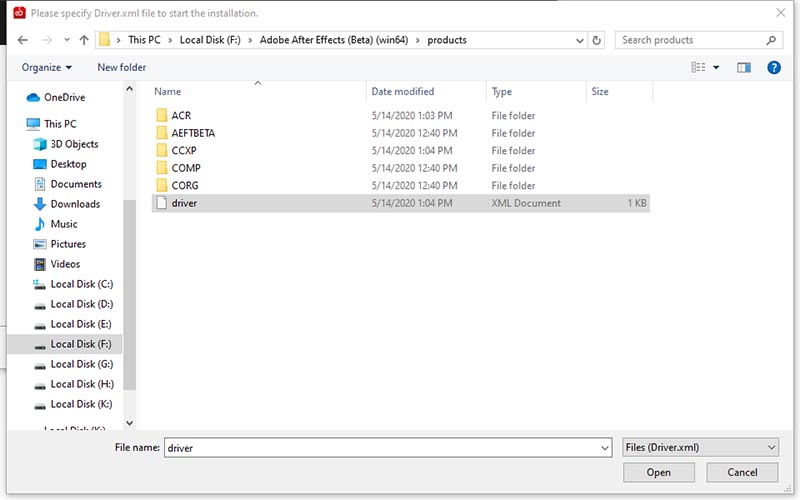Screen dimensions: 800x500
Task: Go up one folder level arrow
Action: 84,40
